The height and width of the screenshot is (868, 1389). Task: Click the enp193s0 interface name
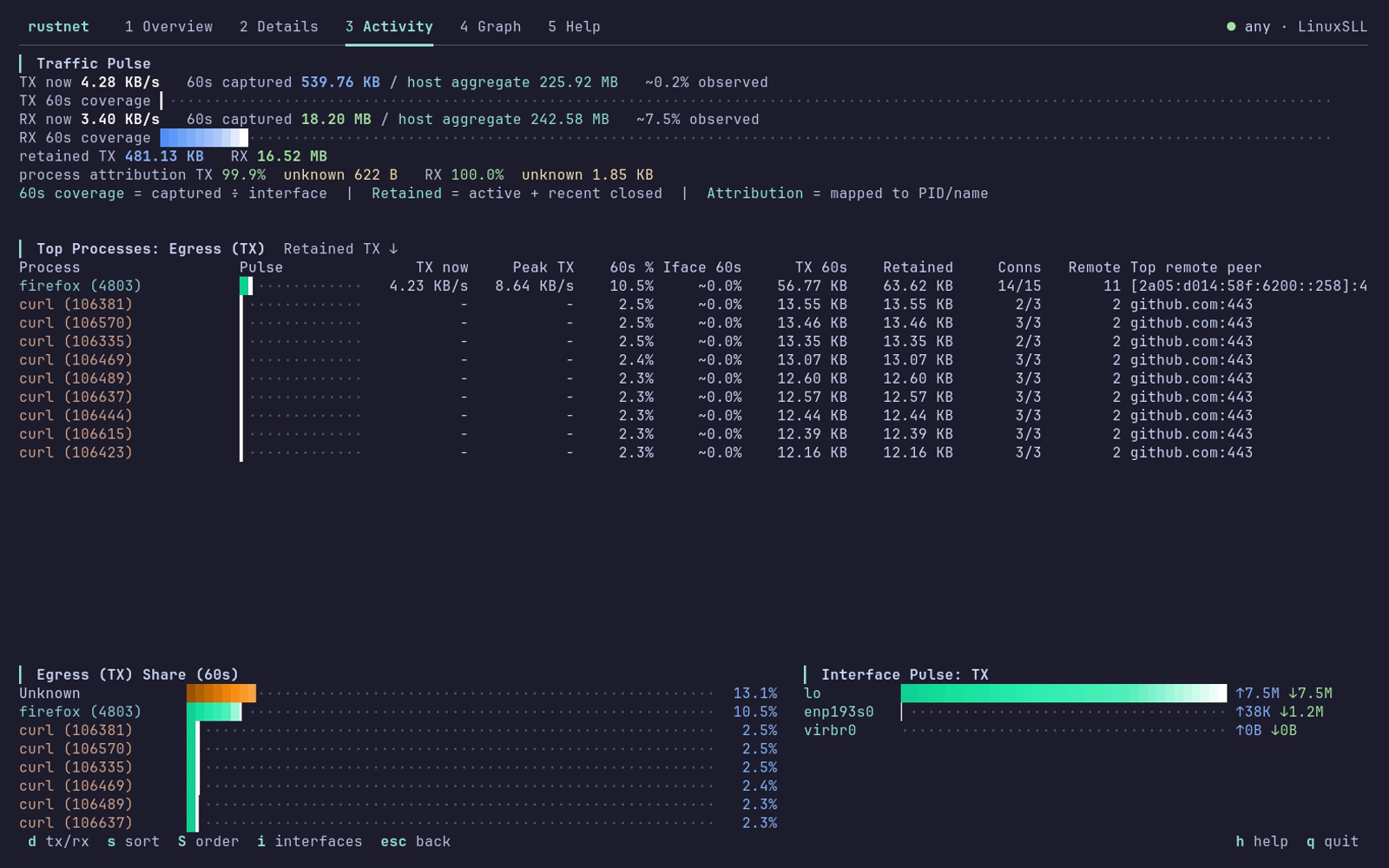pyautogui.click(x=839, y=712)
